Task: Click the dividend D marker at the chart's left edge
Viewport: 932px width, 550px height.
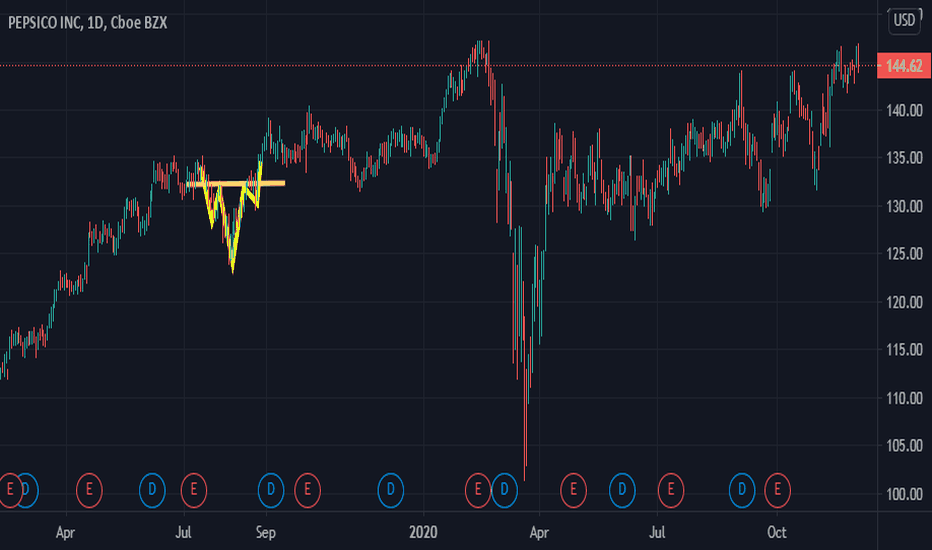Action: (x=29, y=490)
